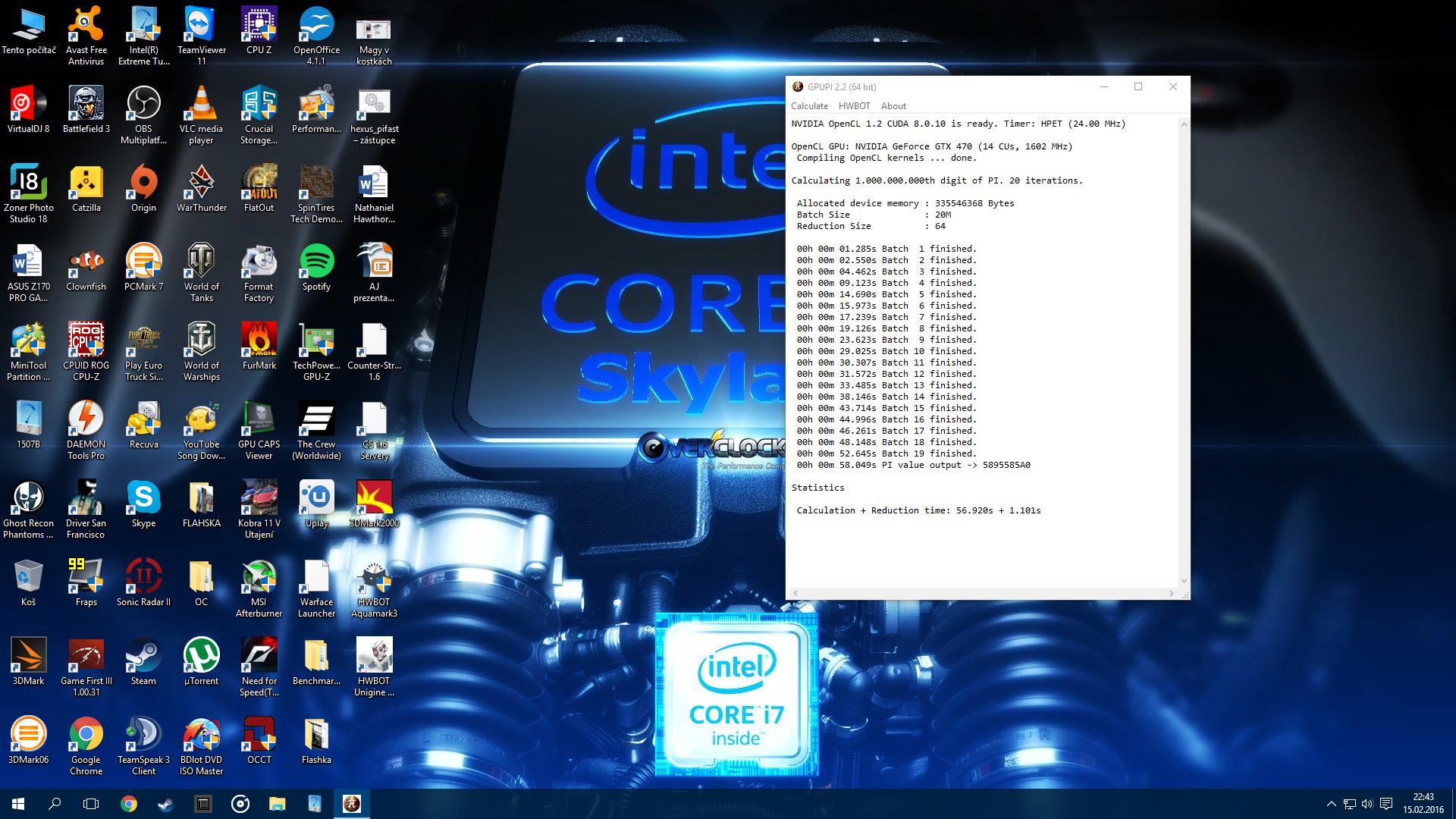Select the TeamSpeak 3 Client icon

coord(143,746)
